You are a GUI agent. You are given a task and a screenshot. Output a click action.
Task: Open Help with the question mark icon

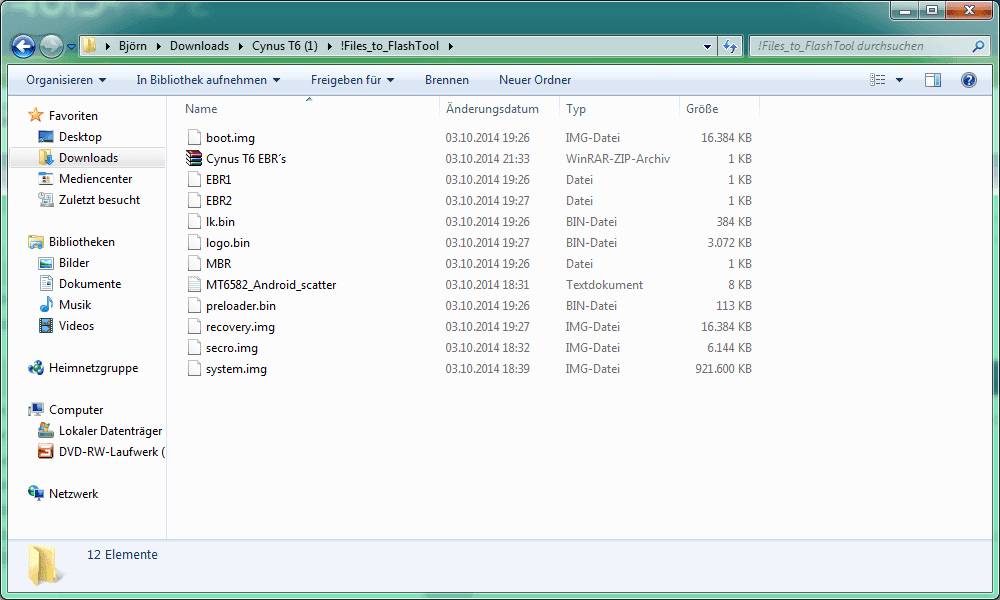pos(969,80)
